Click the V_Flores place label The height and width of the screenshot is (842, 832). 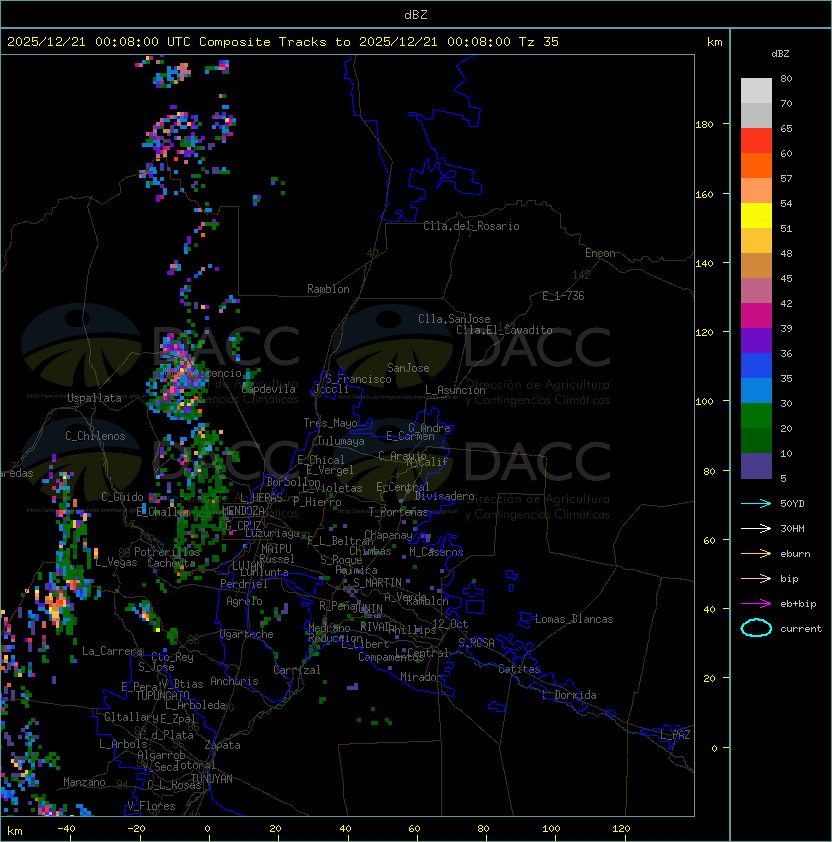point(151,806)
